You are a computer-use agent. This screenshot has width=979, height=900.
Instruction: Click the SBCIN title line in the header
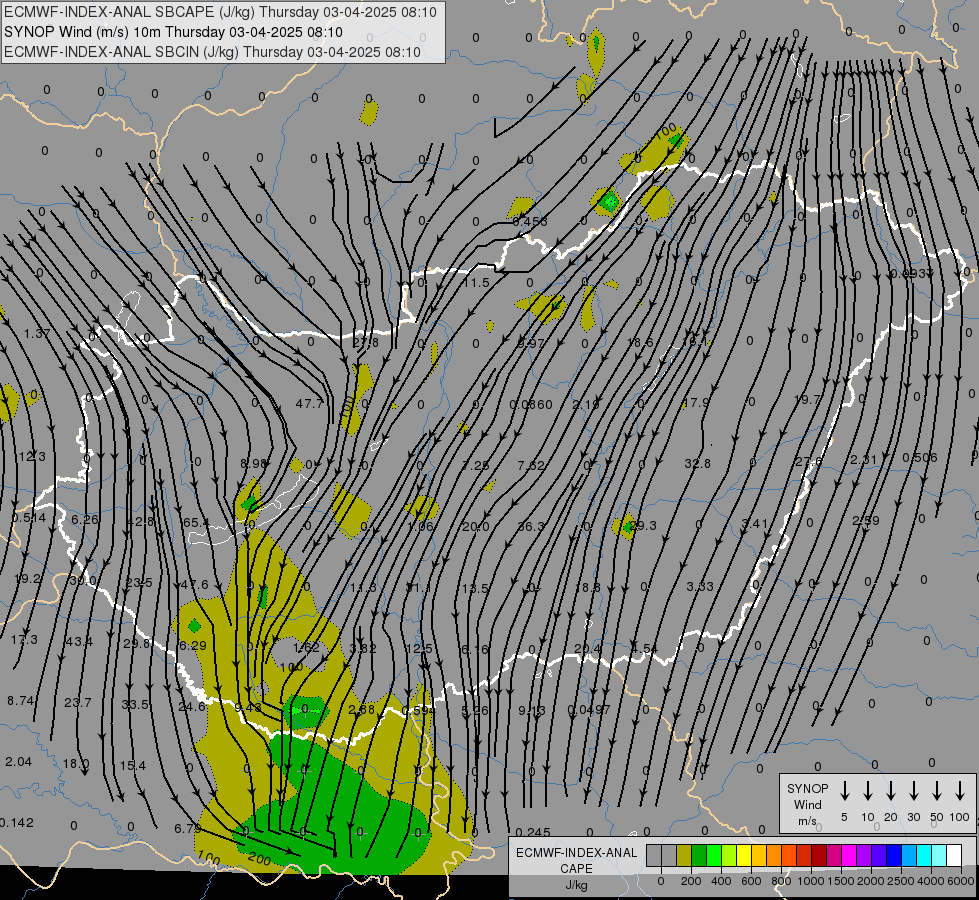[212, 52]
